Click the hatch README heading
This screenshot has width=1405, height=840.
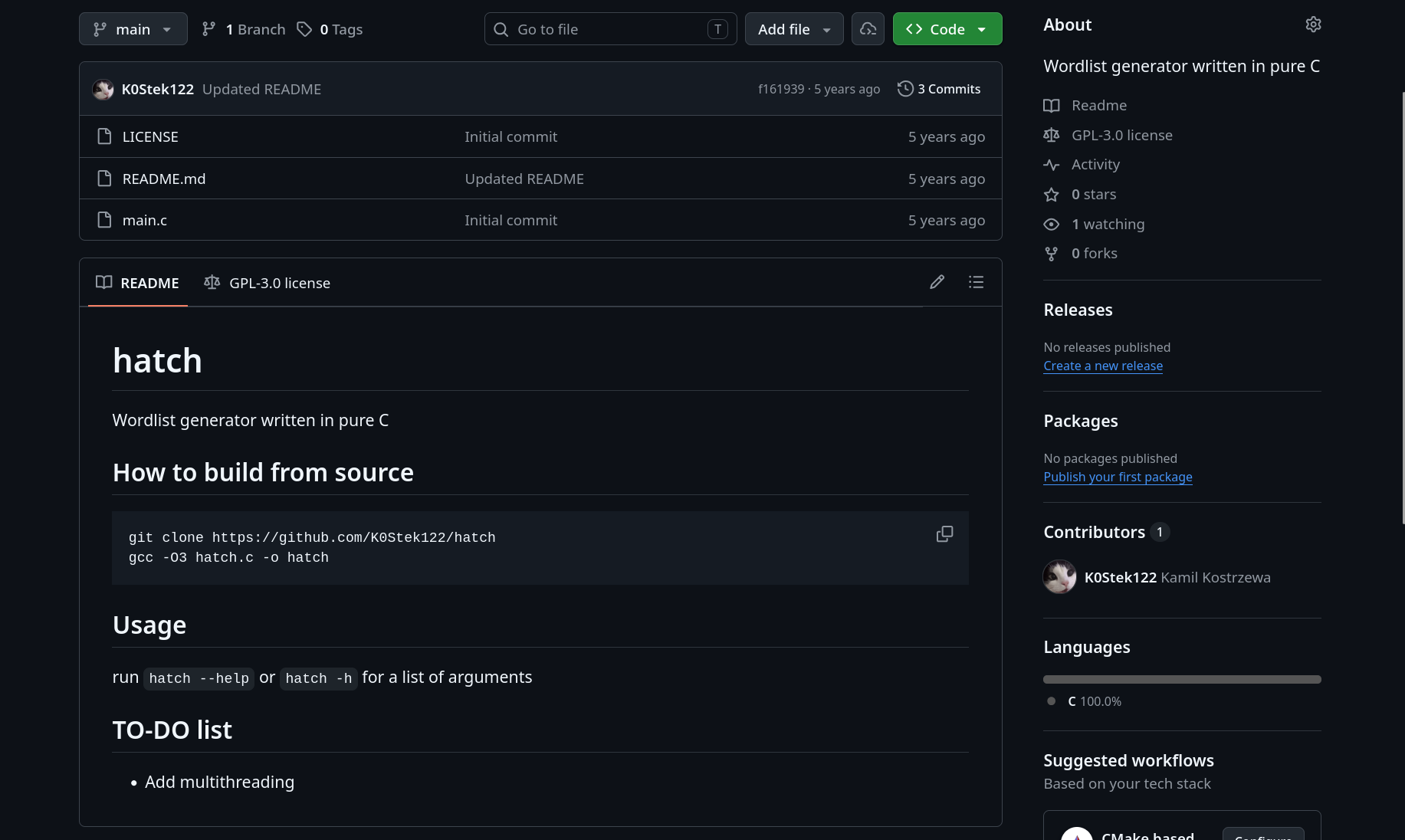click(157, 360)
